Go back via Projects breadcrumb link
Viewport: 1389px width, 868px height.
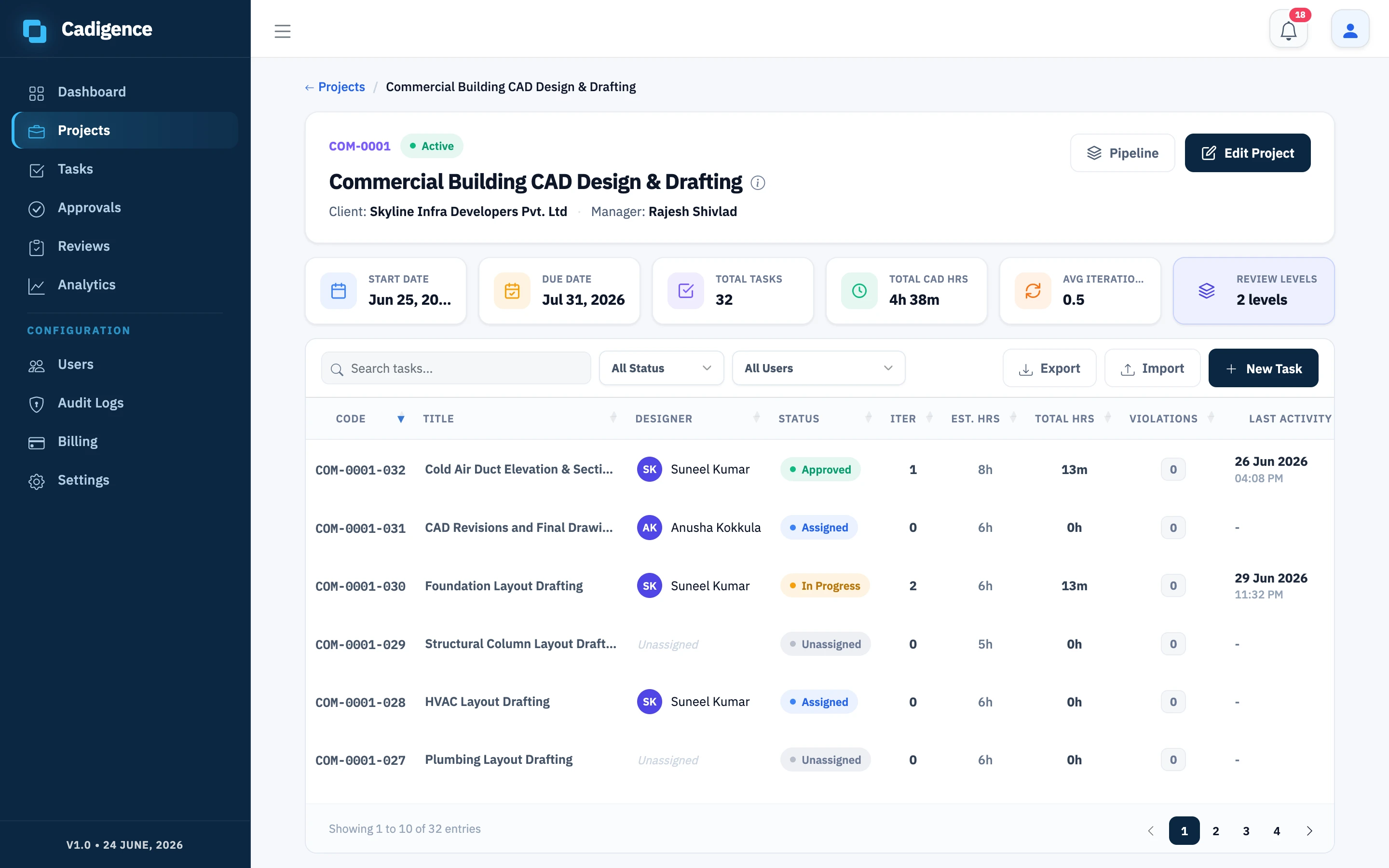(335, 87)
